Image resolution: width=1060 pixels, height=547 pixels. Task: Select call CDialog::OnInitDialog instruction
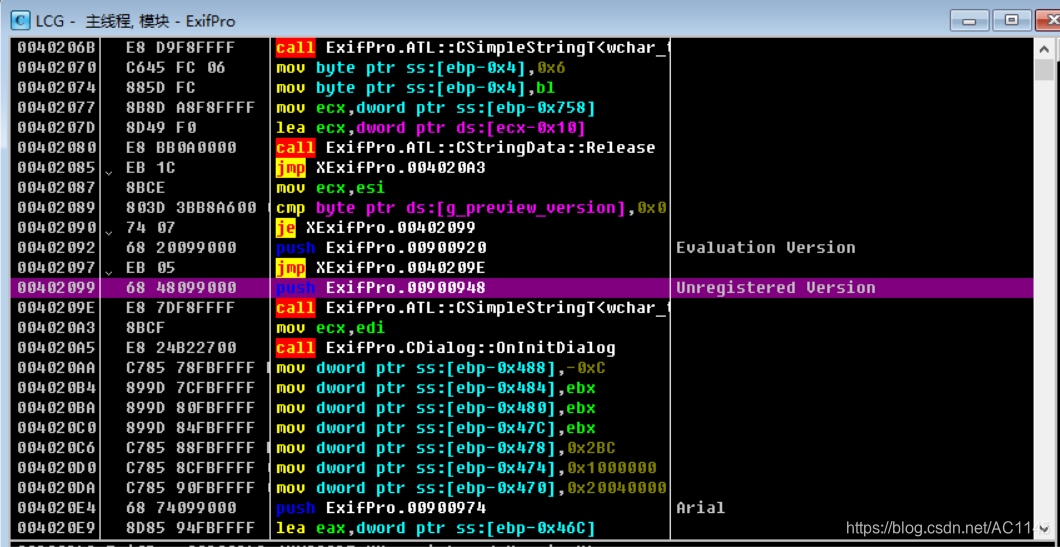(x=445, y=348)
